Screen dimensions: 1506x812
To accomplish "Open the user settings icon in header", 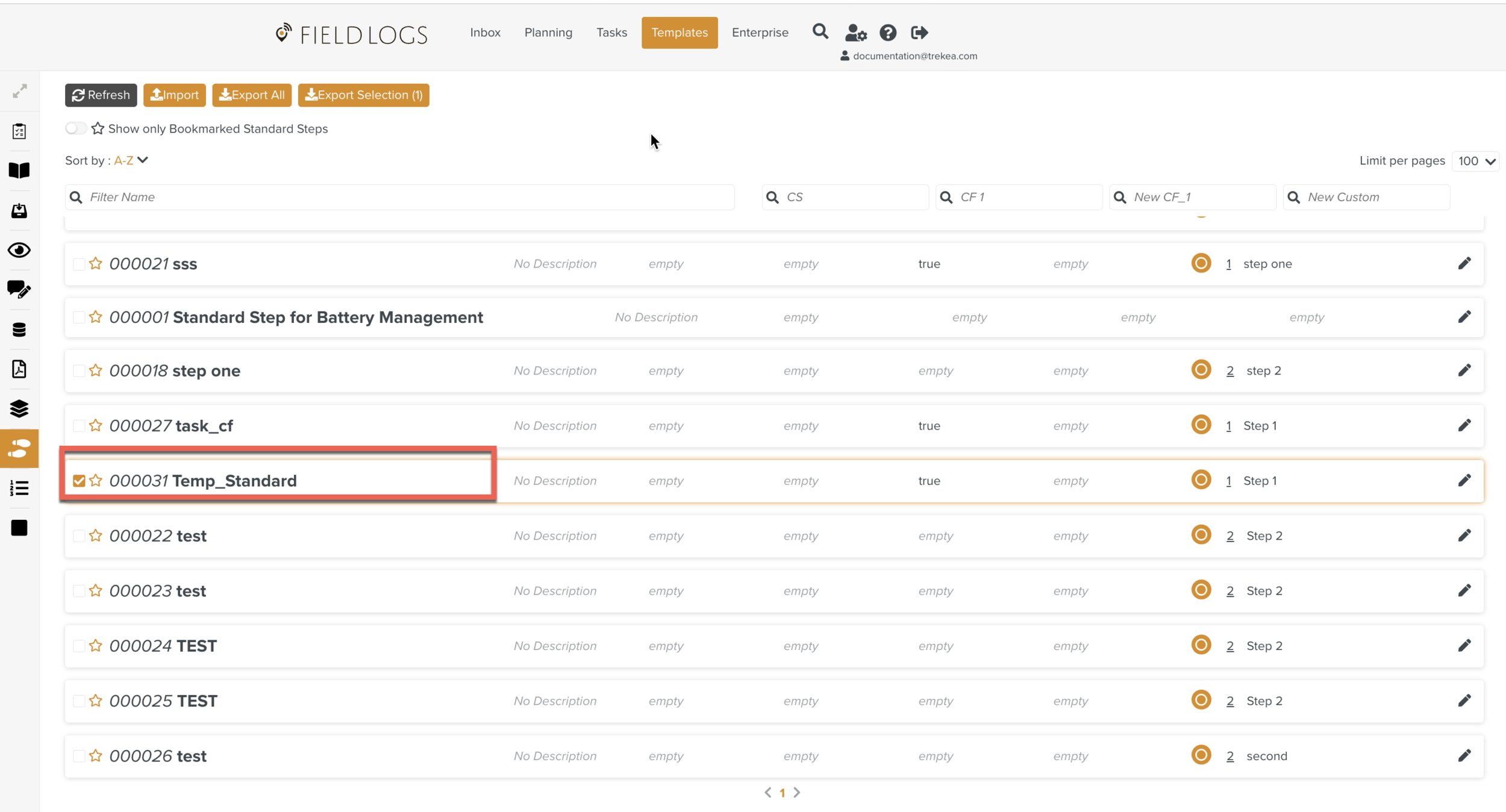I will pyautogui.click(x=855, y=33).
